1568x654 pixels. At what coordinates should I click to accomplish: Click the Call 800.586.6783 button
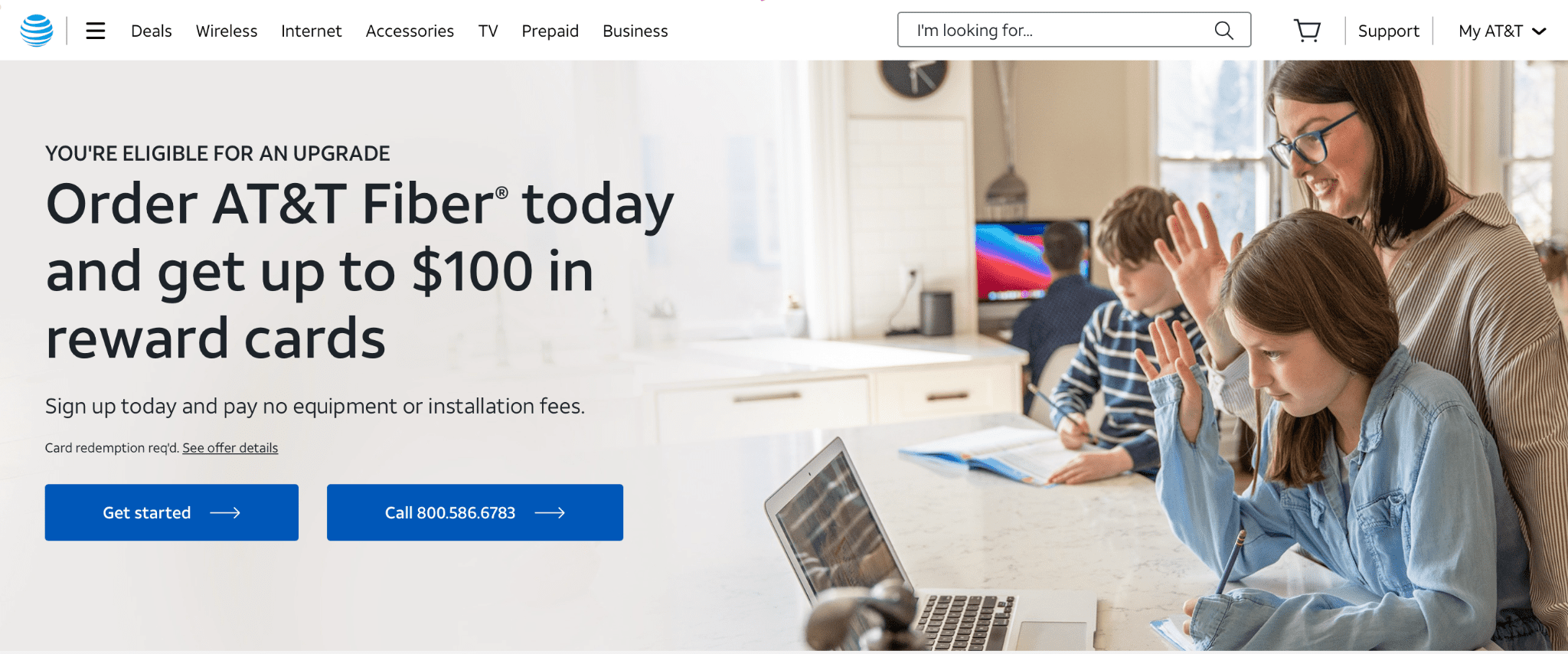coord(475,512)
